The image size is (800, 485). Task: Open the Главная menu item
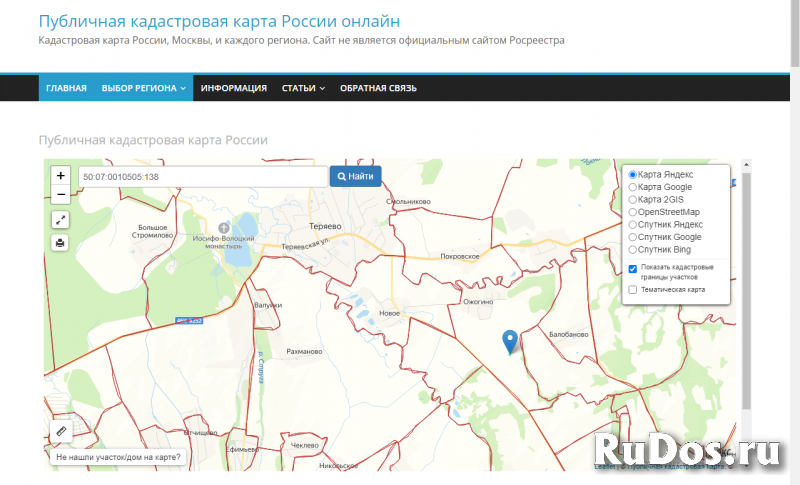(x=66, y=88)
